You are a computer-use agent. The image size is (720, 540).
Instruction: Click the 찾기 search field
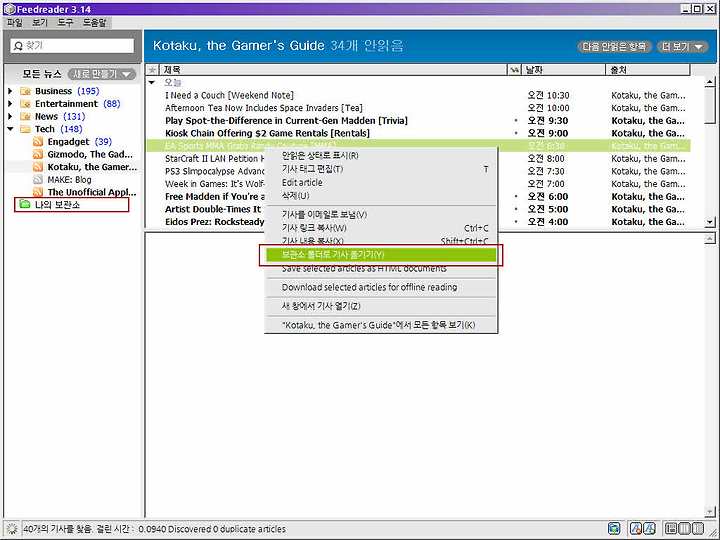pyautogui.click(x=72, y=45)
